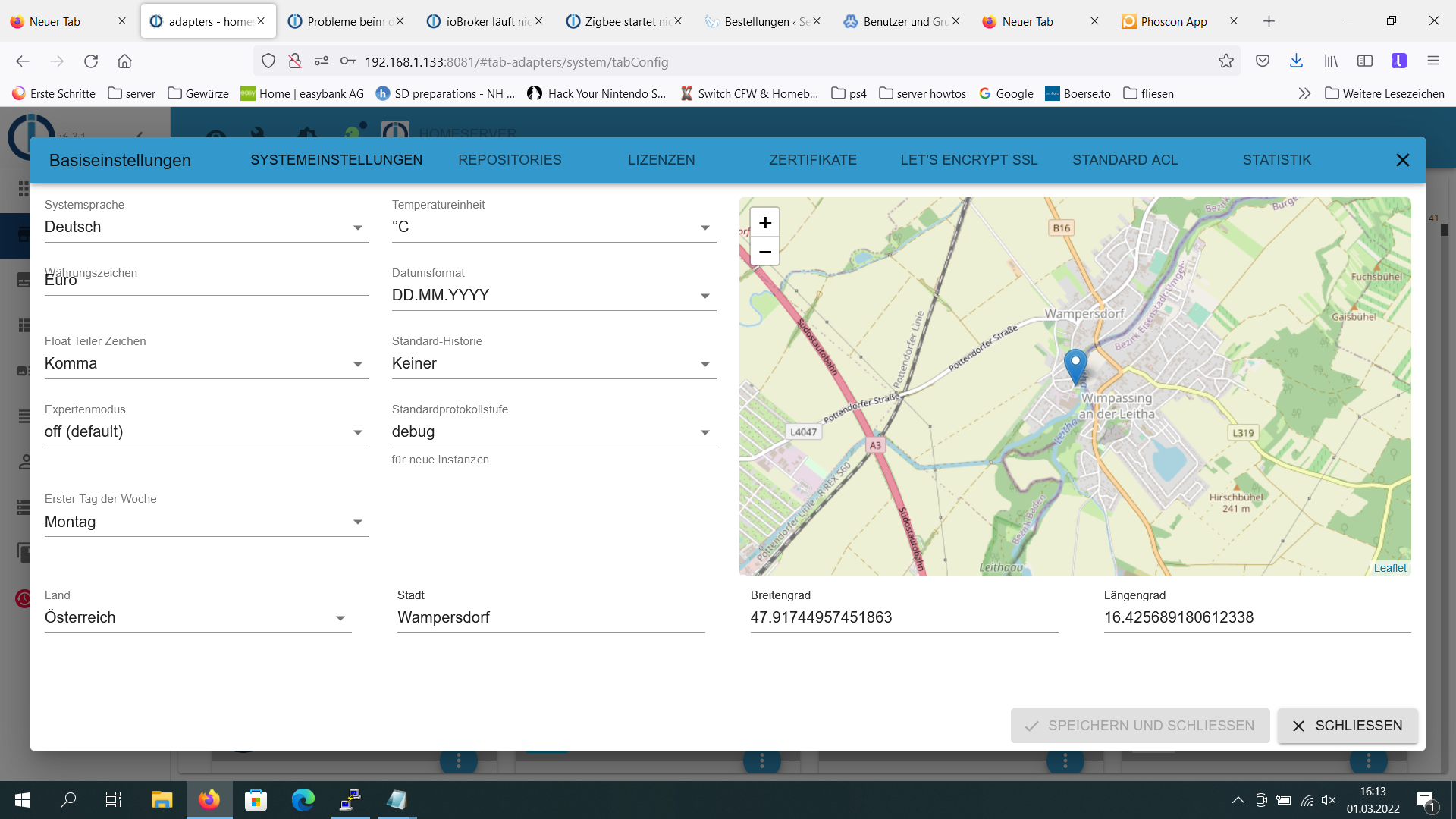
Task: Switch to the ZERTIFIKATE tab
Action: coord(812,160)
